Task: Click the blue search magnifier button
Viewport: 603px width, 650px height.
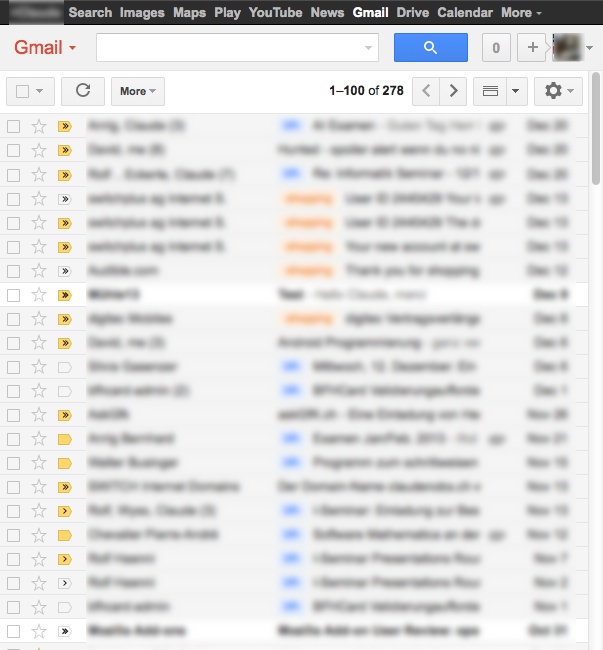Action: [431, 48]
